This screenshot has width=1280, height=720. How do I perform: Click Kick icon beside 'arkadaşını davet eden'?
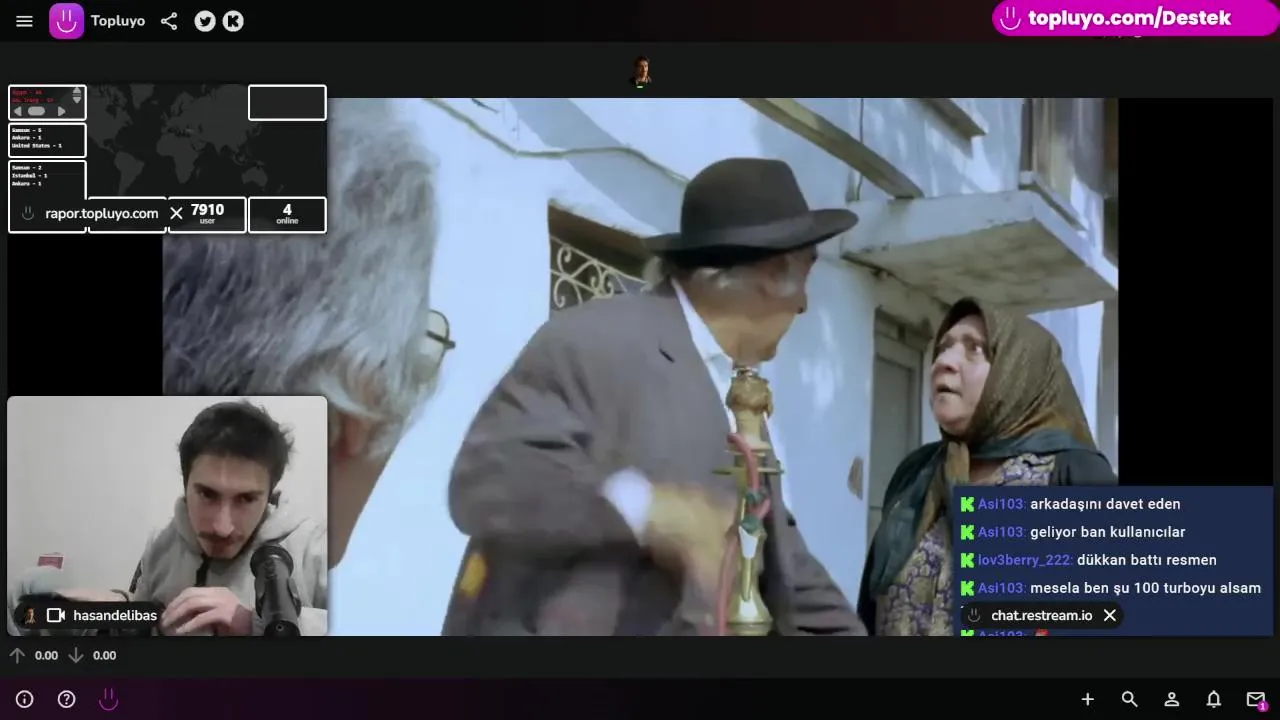click(x=967, y=504)
